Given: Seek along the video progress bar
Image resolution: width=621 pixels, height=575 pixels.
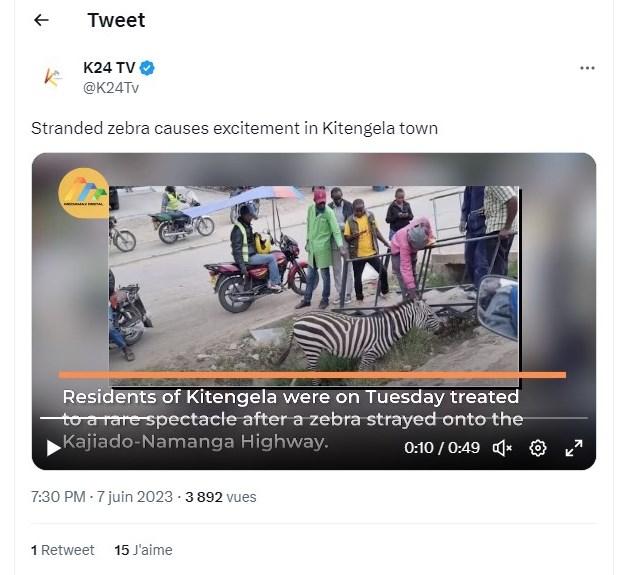Looking at the screenshot, I should point(314,418).
